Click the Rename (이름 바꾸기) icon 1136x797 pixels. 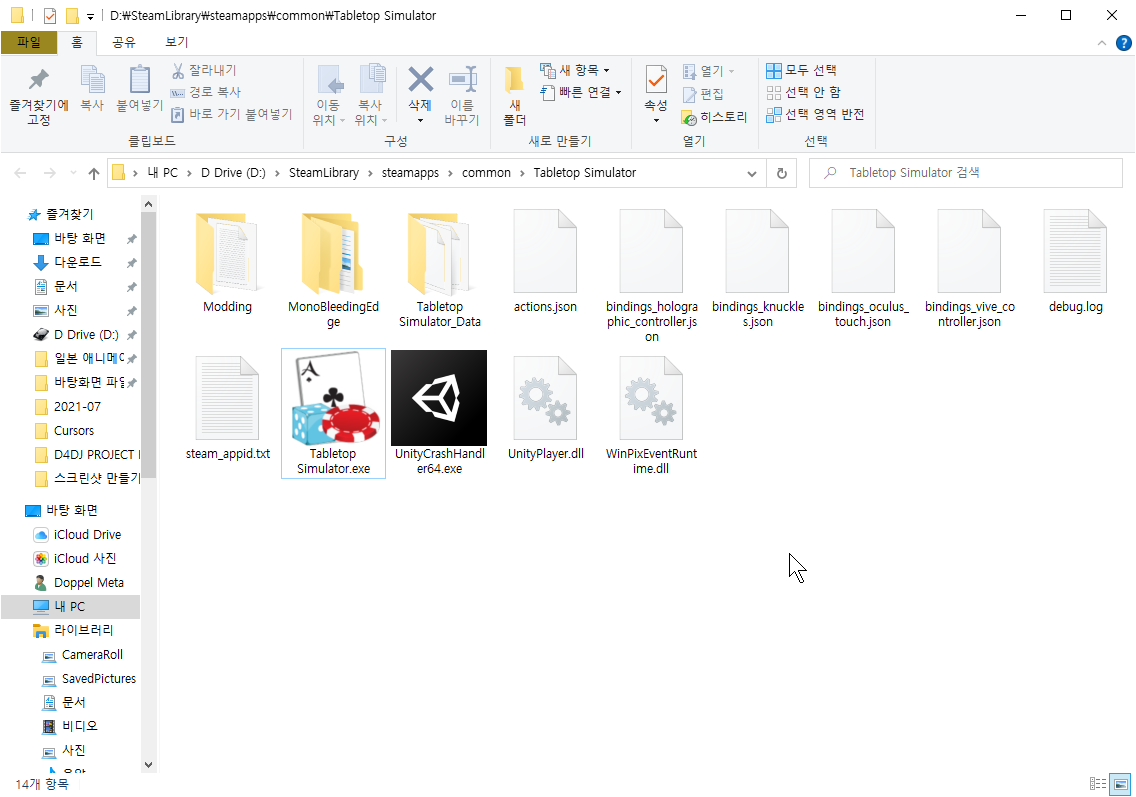click(462, 80)
